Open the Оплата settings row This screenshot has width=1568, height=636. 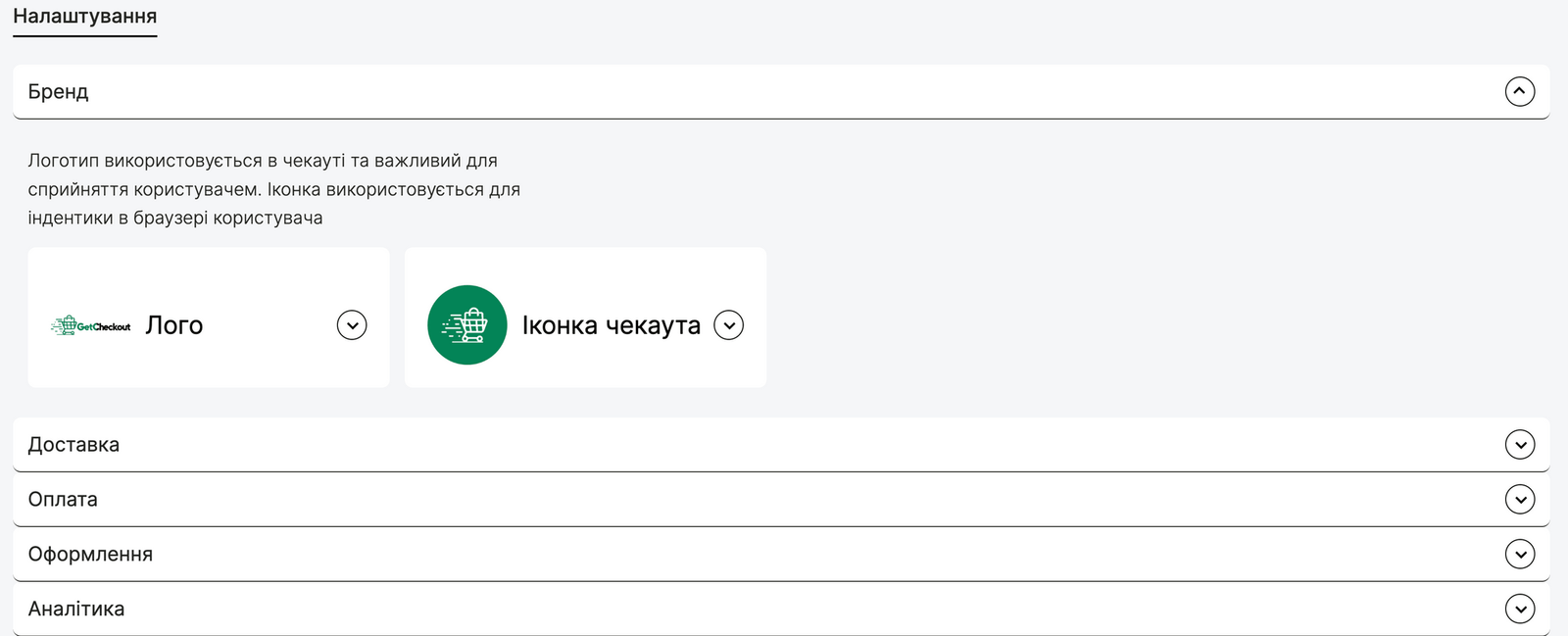(x=781, y=500)
